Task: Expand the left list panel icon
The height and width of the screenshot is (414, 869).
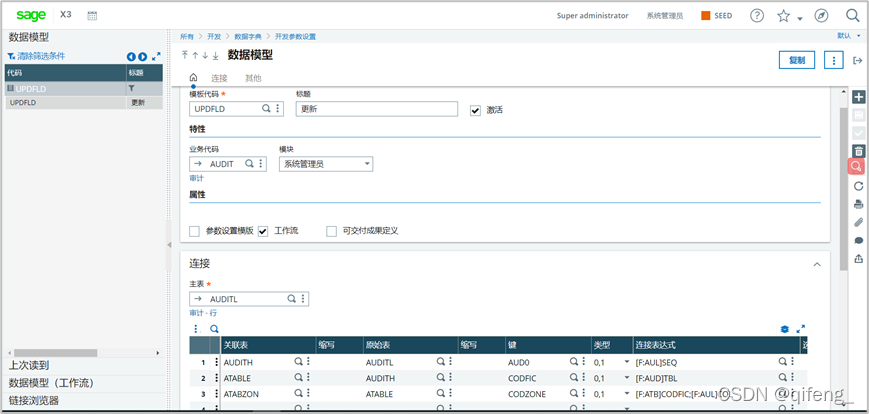Action: pos(156,57)
